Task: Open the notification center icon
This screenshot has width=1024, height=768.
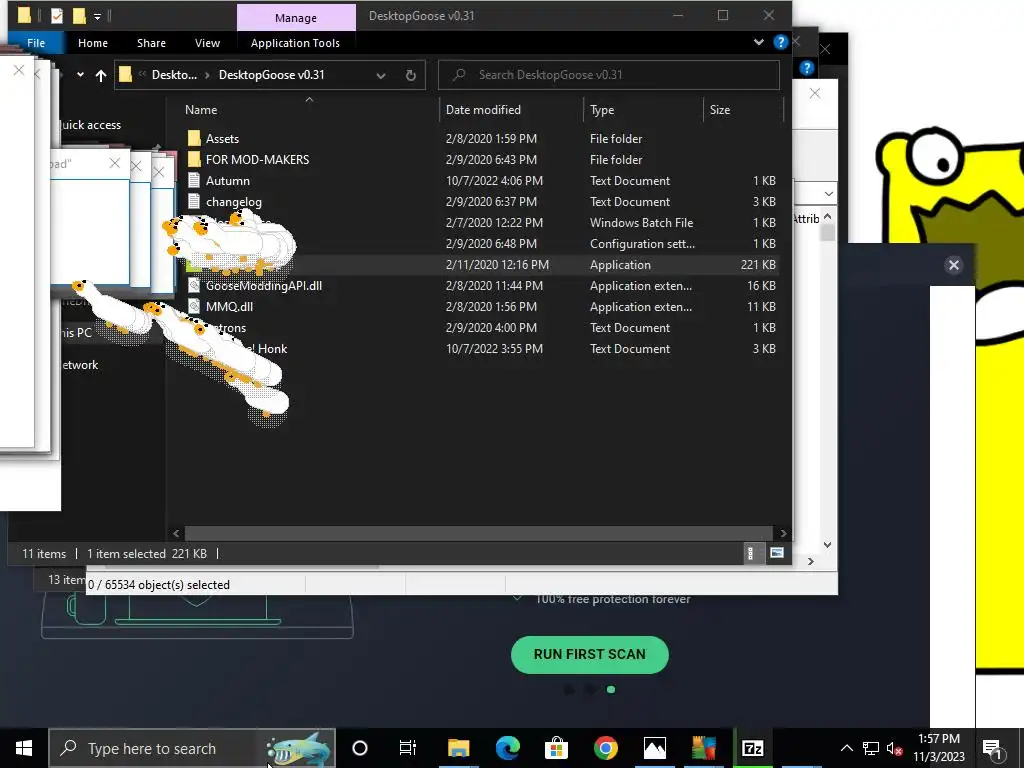Action: (992, 748)
